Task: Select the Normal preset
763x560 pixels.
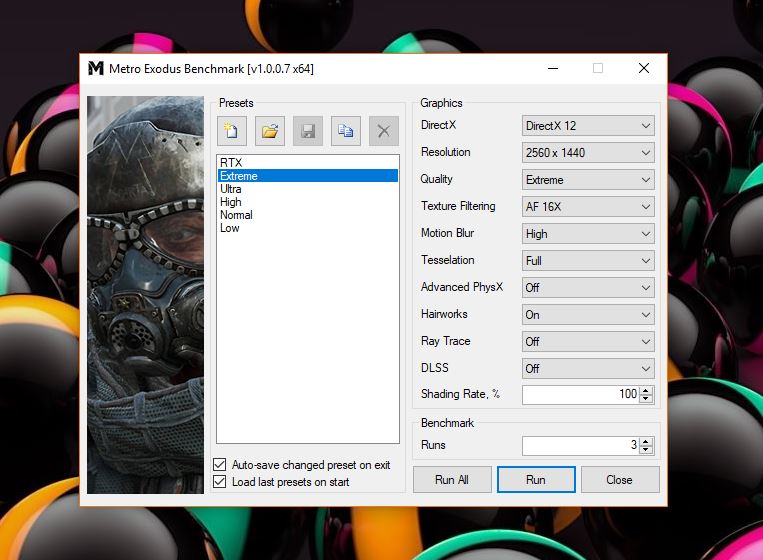Action: [x=308, y=215]
